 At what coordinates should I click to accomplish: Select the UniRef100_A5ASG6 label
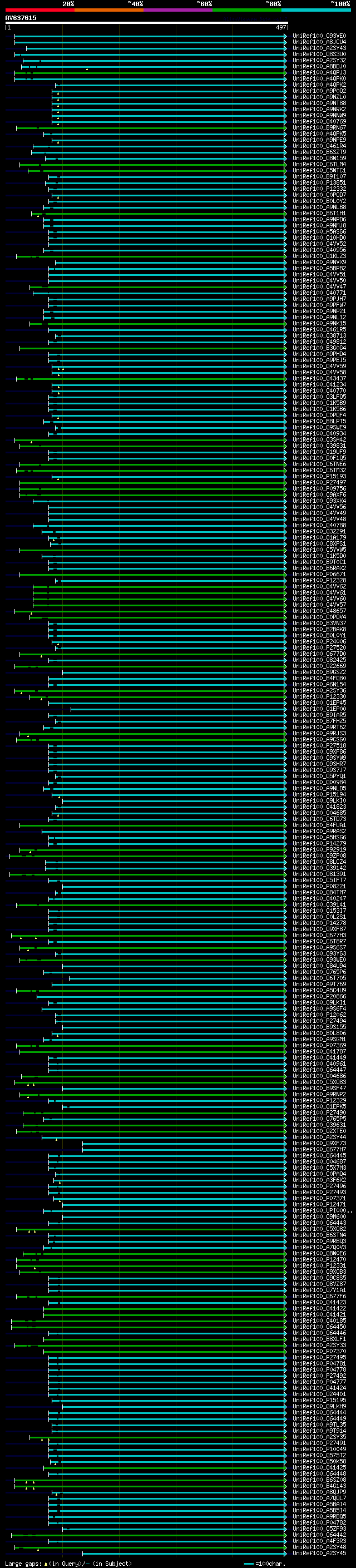tap(319, 232)
